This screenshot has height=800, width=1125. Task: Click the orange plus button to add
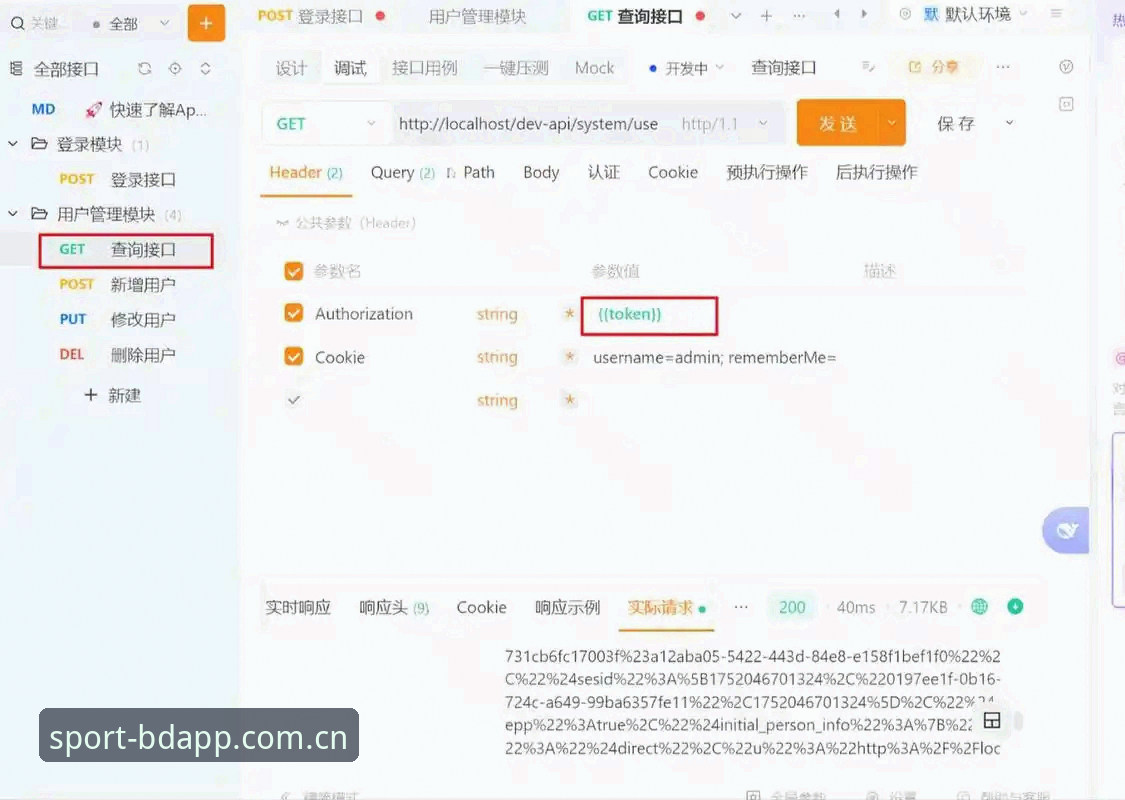click(206, 23)
